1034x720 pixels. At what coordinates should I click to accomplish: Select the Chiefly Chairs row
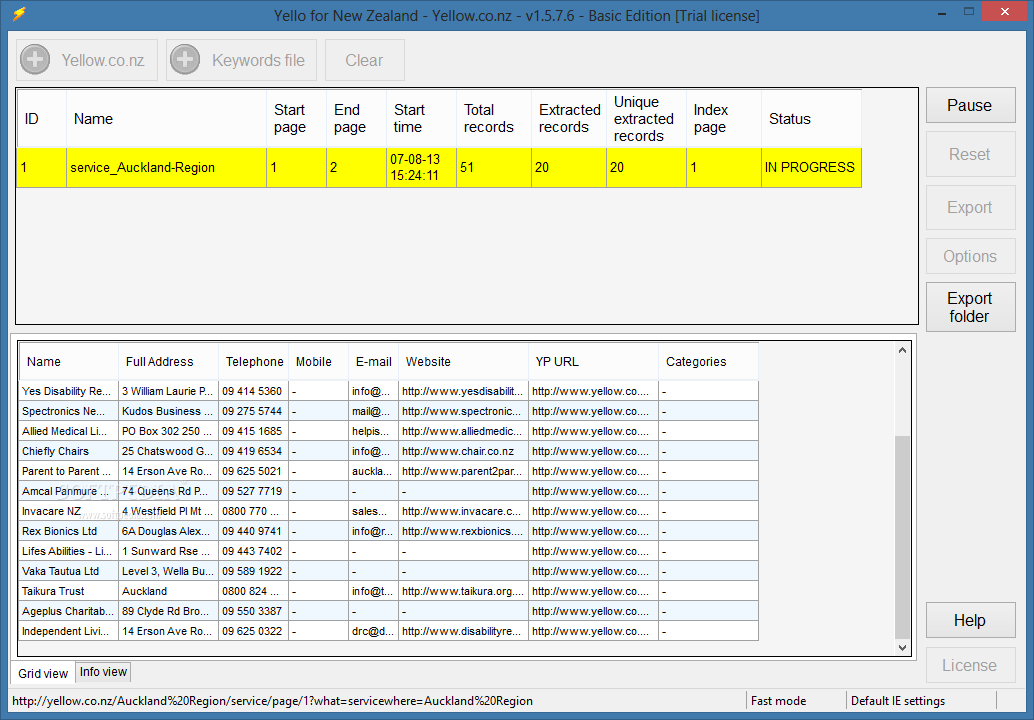pyautogui.click(x=388, y=451)
